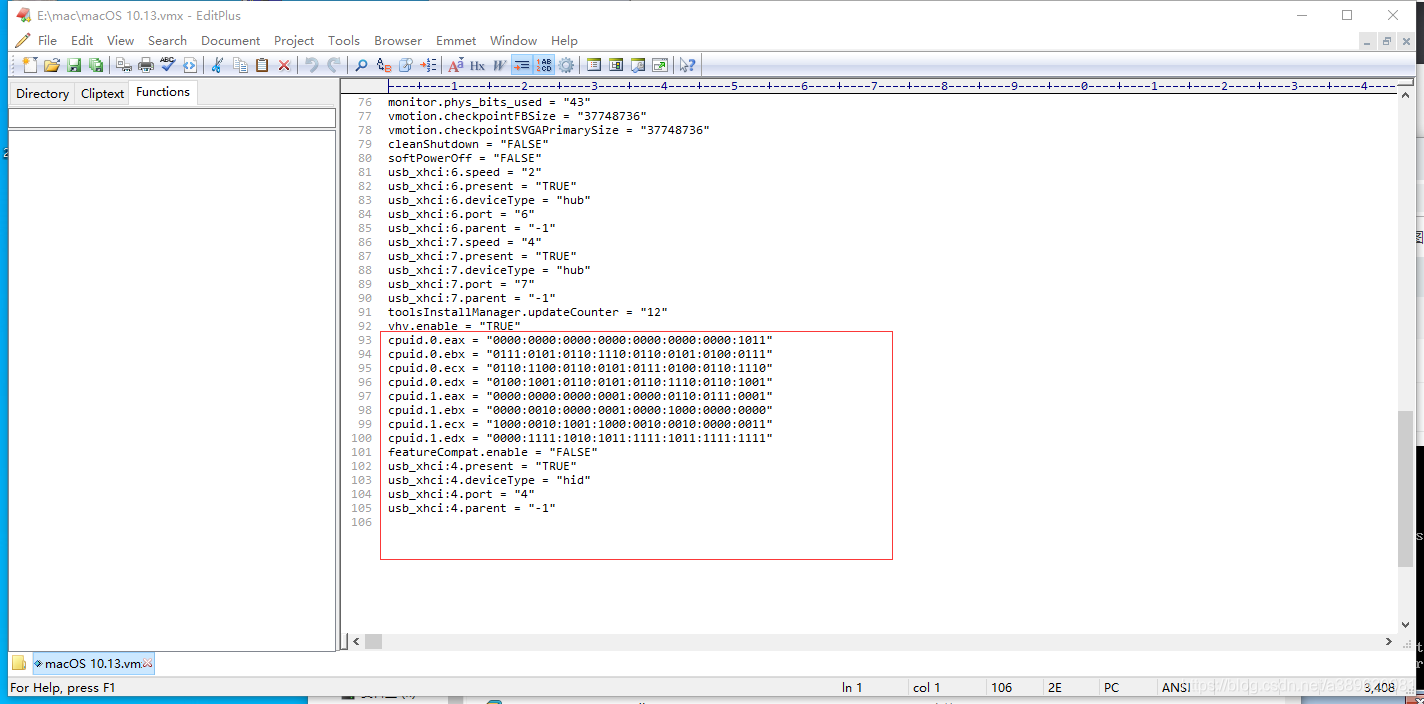Open the Set Font icon
The height and width of the screenshot is (704, 1424).
456,65
